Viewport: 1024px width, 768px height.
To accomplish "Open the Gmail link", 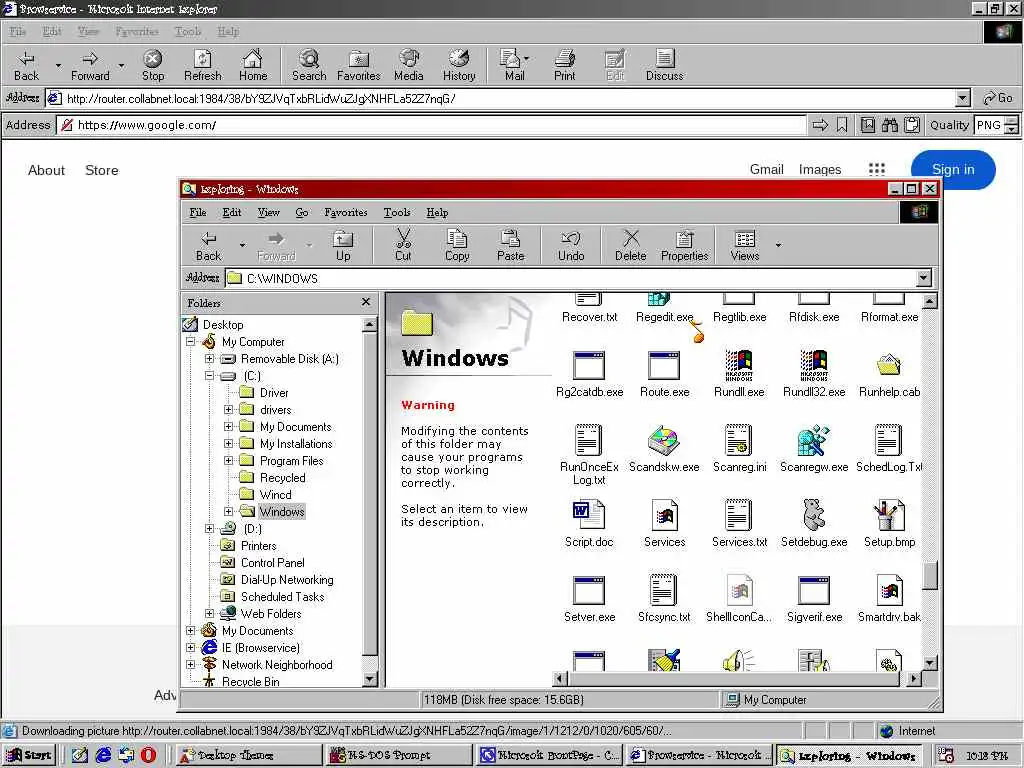I will pos(767,170).
